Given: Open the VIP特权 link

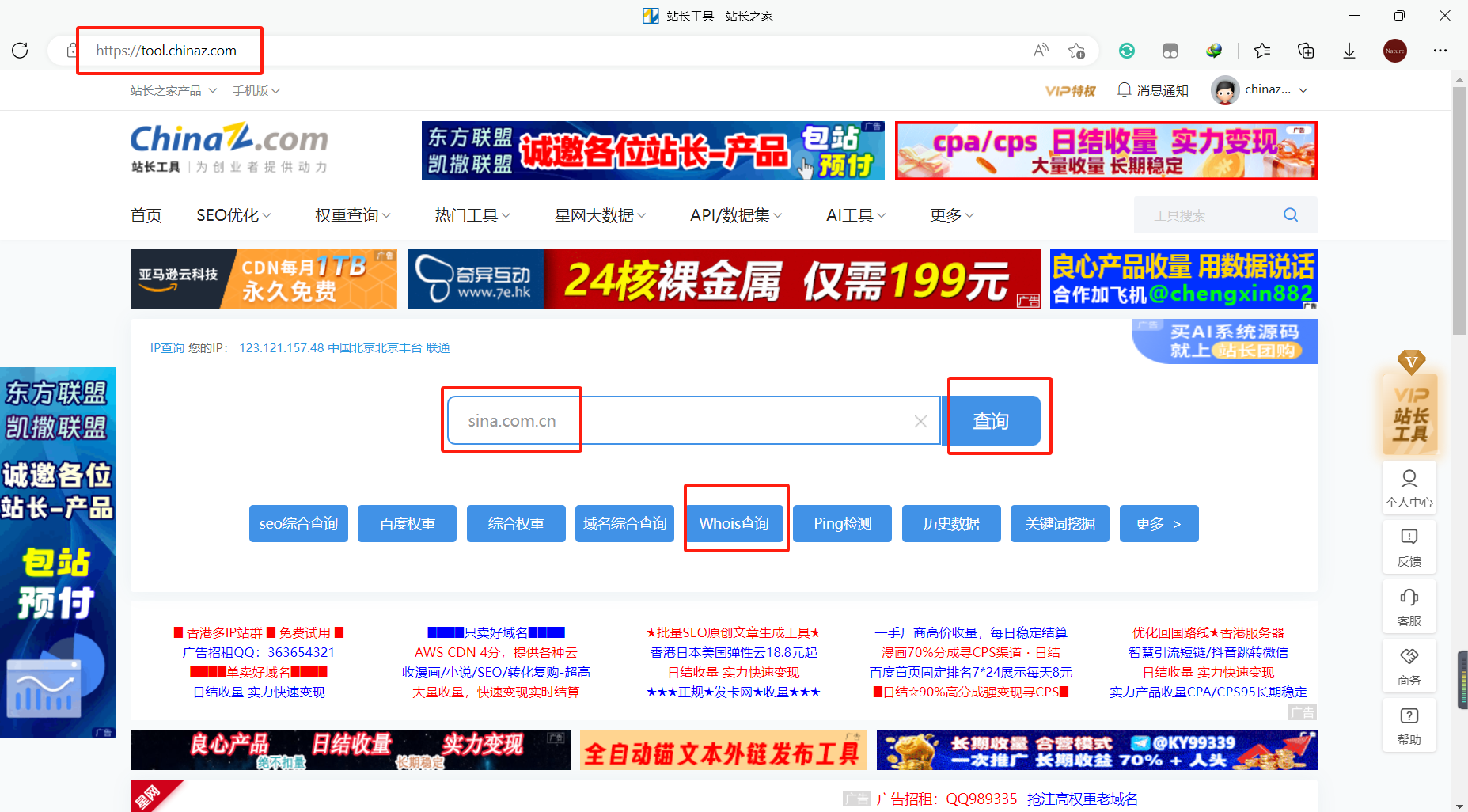Looking at the screenshot, I should click(x=1070, y=91).
